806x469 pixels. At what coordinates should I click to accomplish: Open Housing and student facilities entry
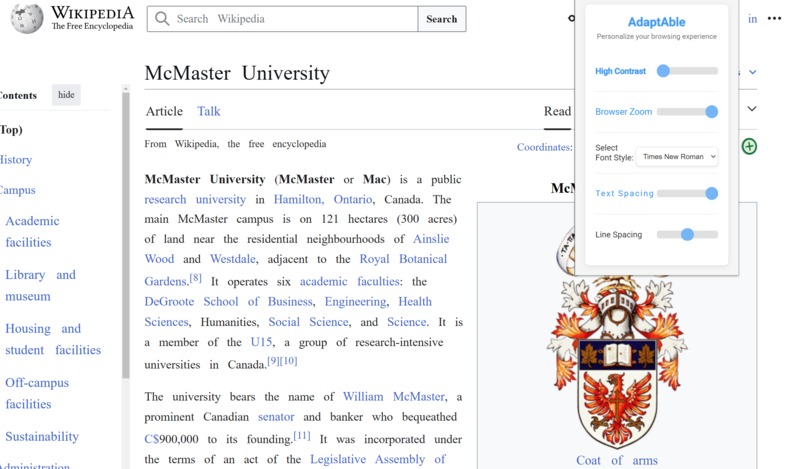[x=53, y=339]
